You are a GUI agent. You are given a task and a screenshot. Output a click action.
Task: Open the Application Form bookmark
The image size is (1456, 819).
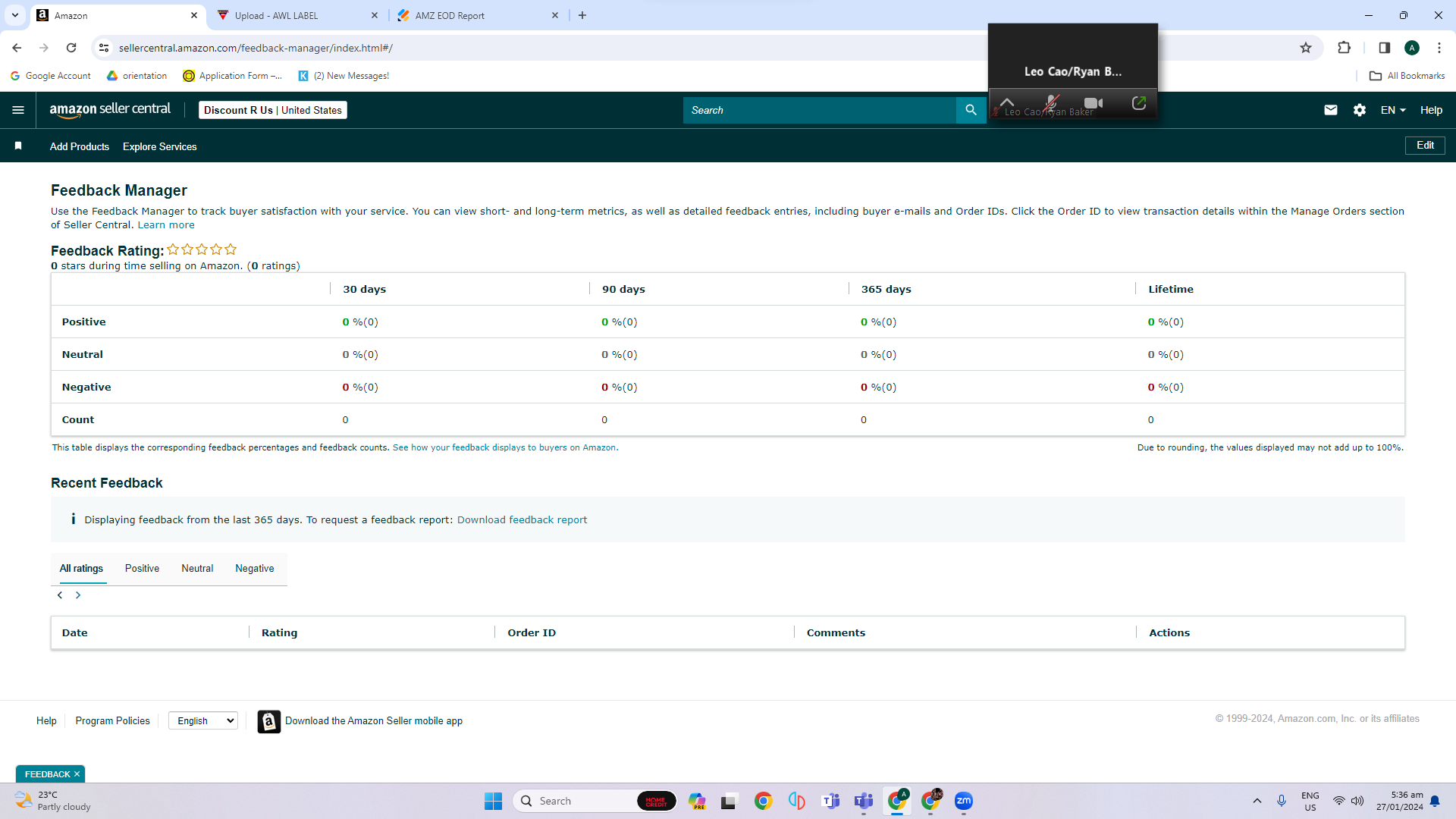(x=233, y=76)
